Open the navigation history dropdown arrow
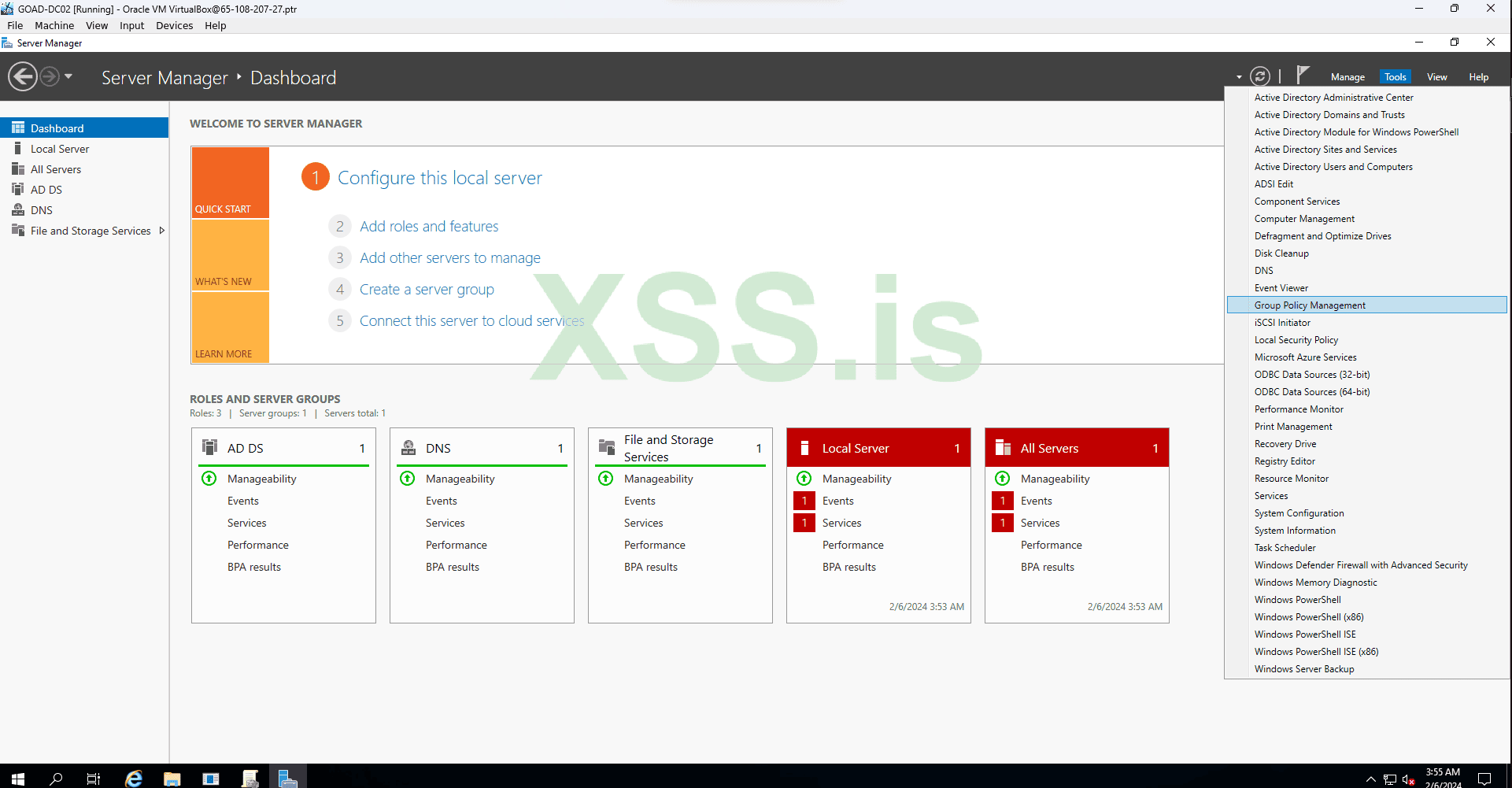 pyautogui.click(x=68, y=76)
